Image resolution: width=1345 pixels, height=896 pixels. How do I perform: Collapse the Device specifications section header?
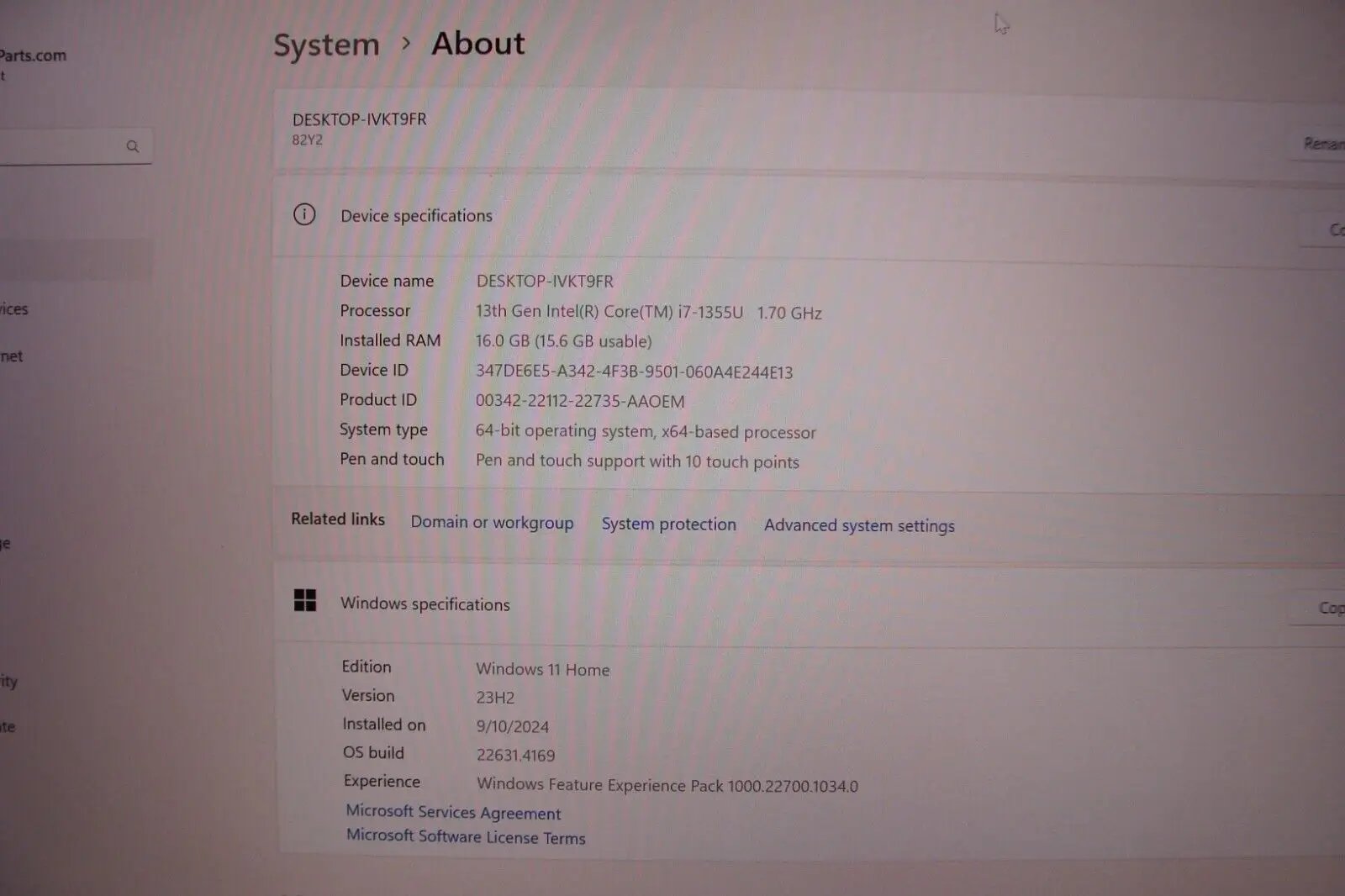(x=807, y=218)
